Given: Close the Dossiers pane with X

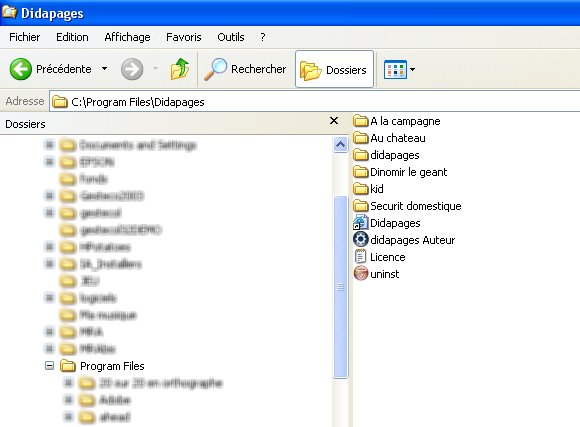Looking at the screenshot, I should click(x=334, y=121).
